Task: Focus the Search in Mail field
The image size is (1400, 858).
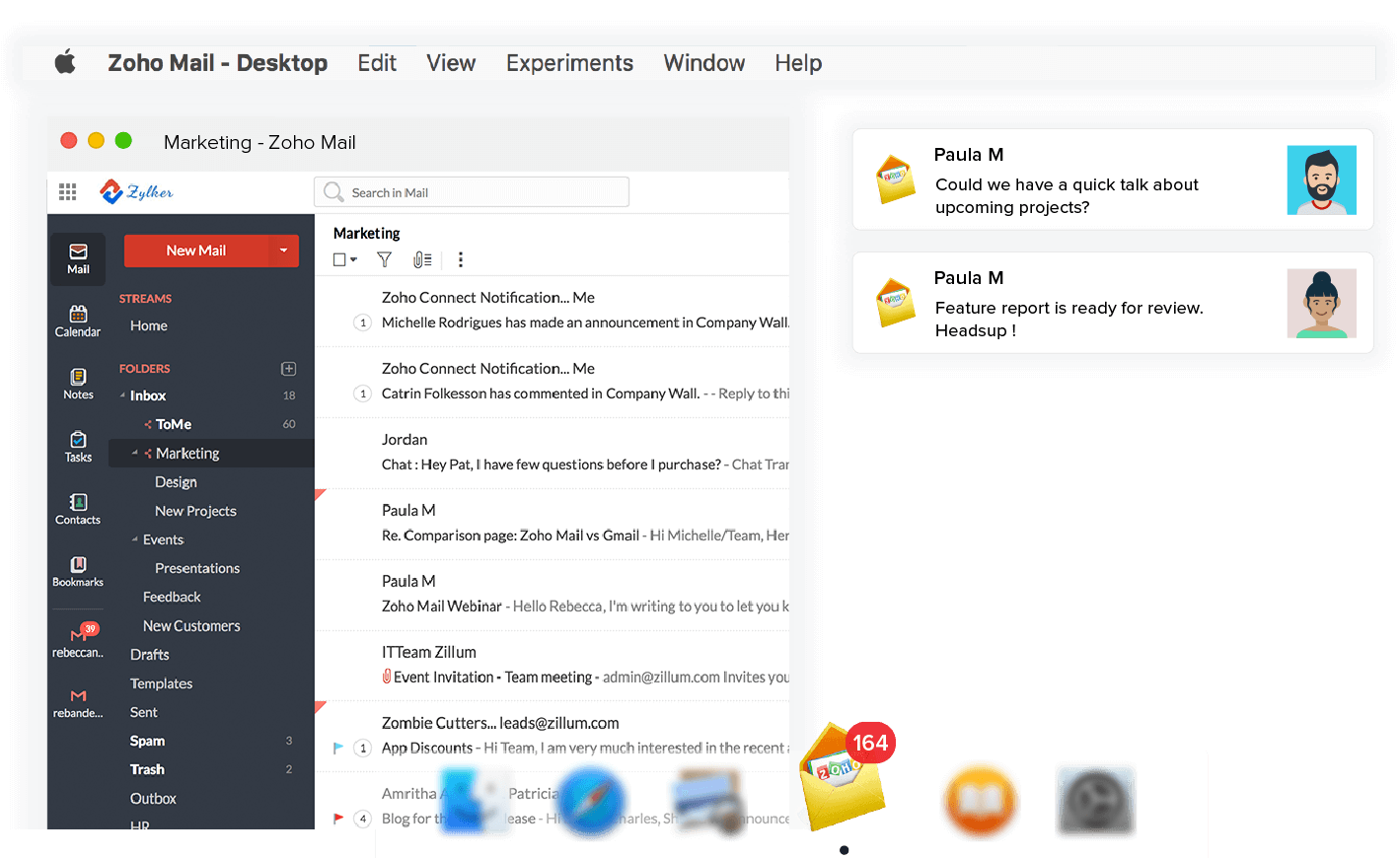Action: [472, 192]
